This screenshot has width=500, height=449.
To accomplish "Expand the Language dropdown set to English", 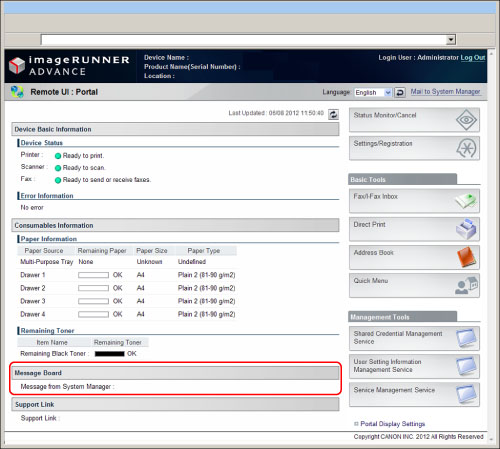I will pos(372,92).
